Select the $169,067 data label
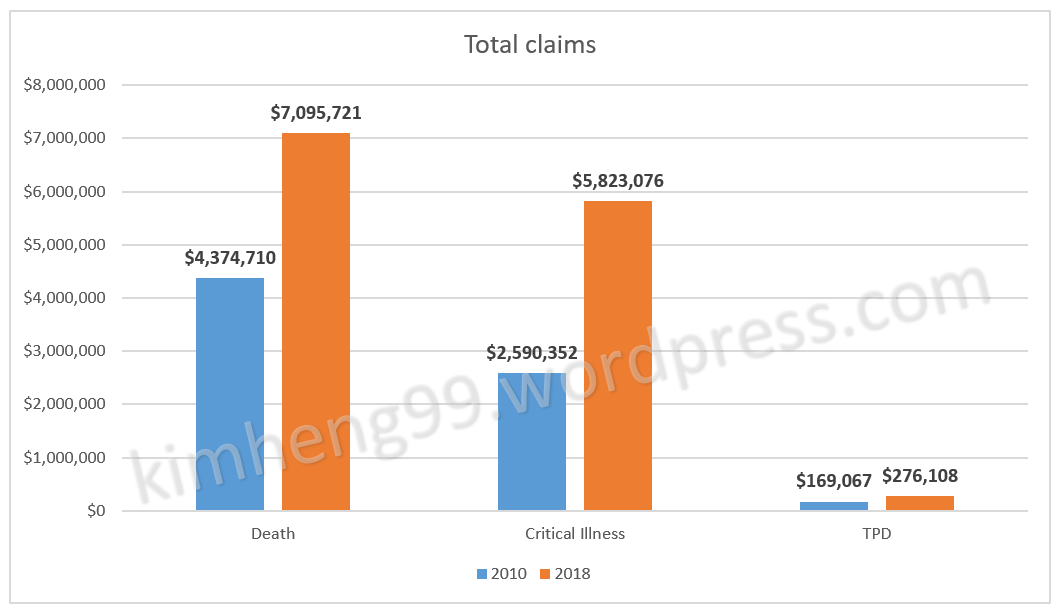The image size is (1064, 610). pos(834,481)
